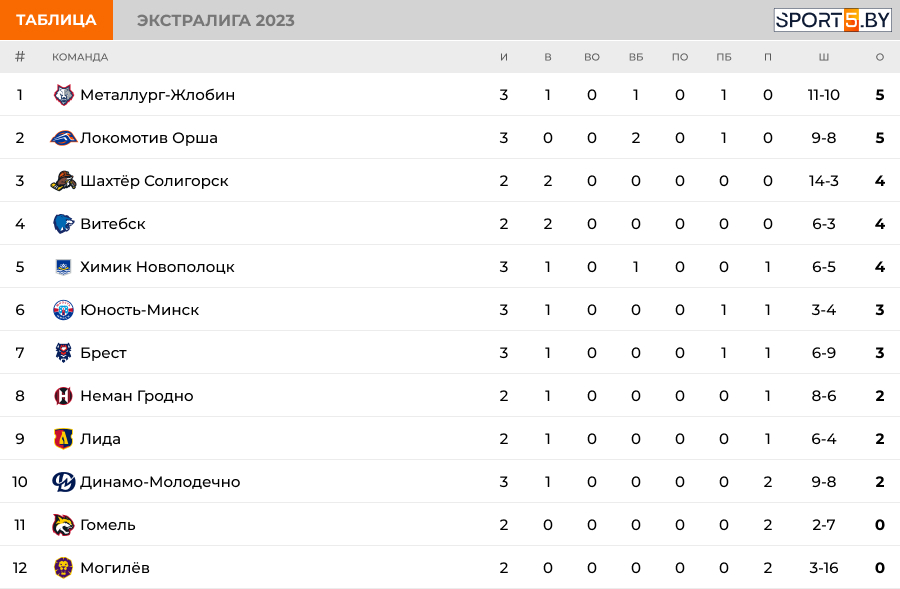
Task: Click the Гомель team logo
Action: coord(63,525)
